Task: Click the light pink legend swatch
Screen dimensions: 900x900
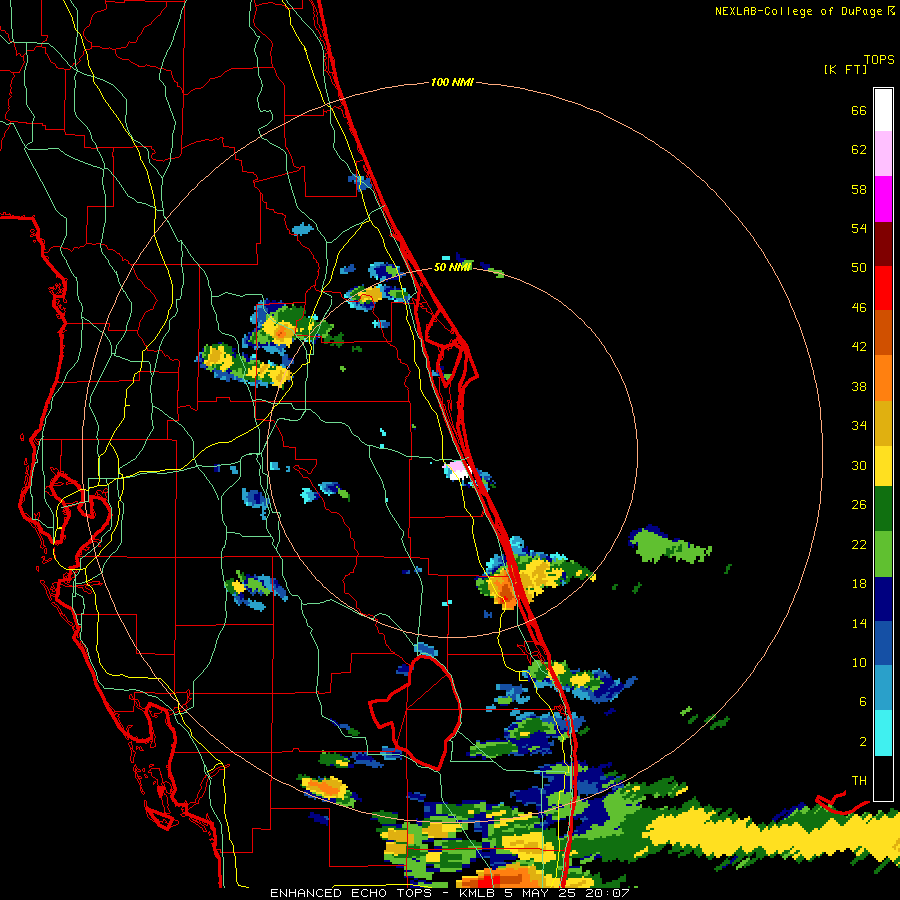Action: pyautogui.click(x=883, y=154)
